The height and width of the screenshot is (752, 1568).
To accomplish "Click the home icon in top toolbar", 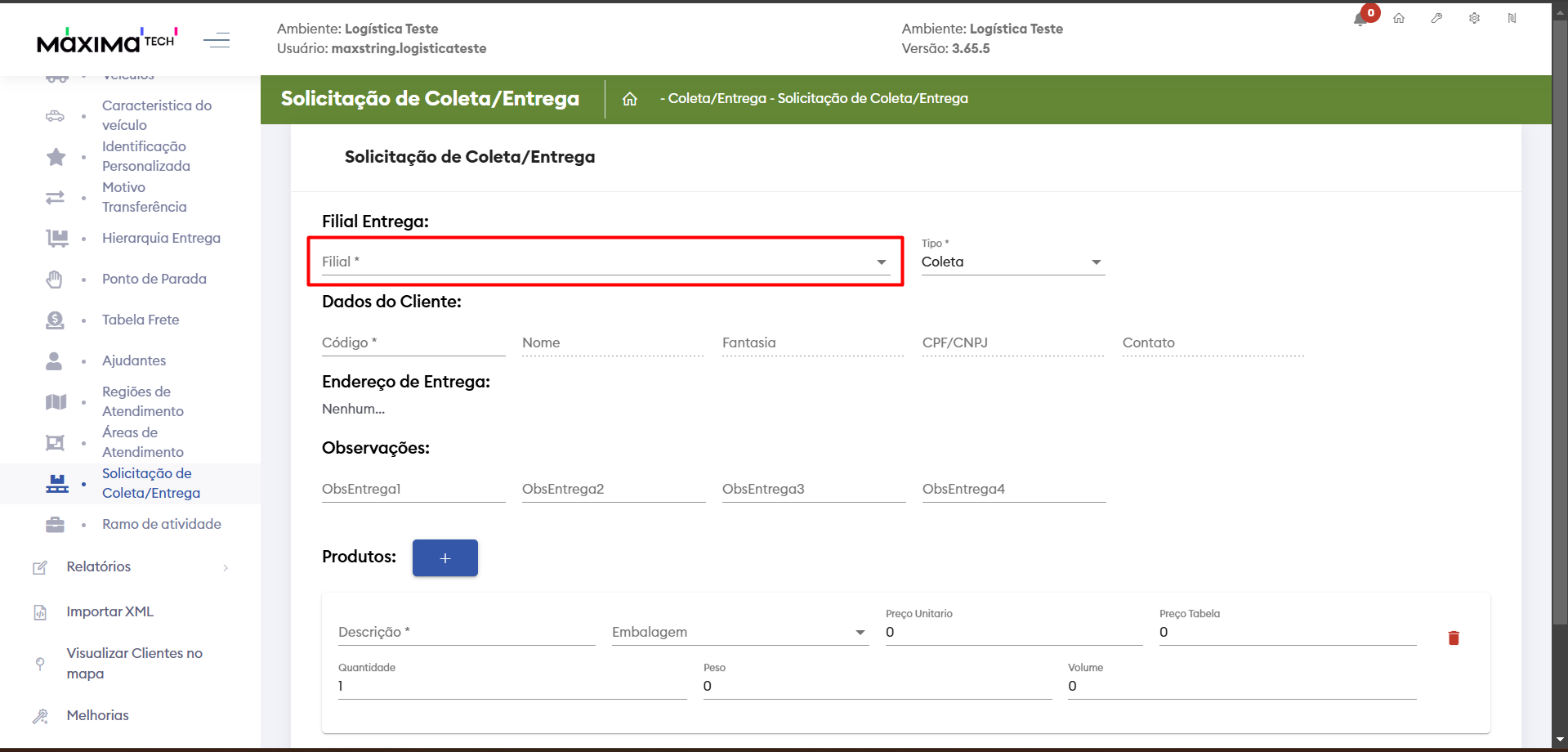I will click(1399, 18).
